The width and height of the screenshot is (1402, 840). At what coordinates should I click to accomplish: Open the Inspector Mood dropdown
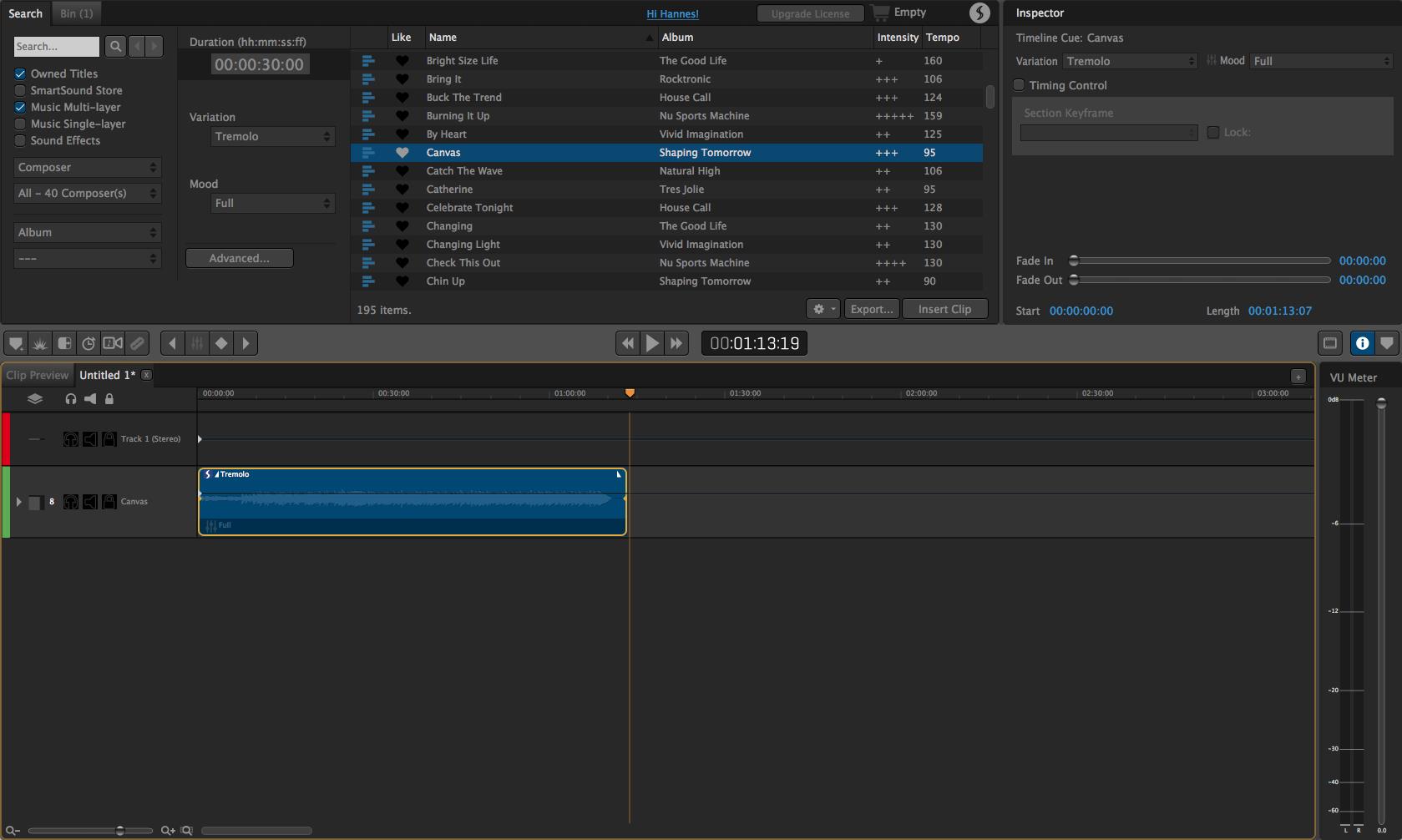(x=1321, y=61)
